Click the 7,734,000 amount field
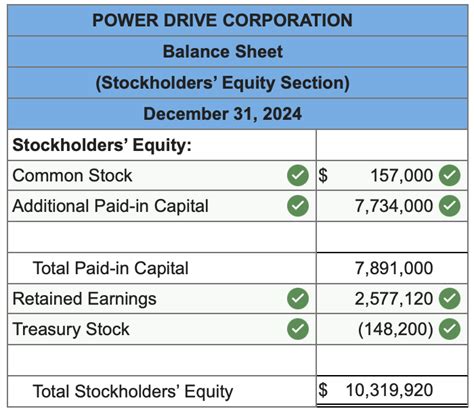The width and height of the screenshot is (474, 413). (392, 206)
